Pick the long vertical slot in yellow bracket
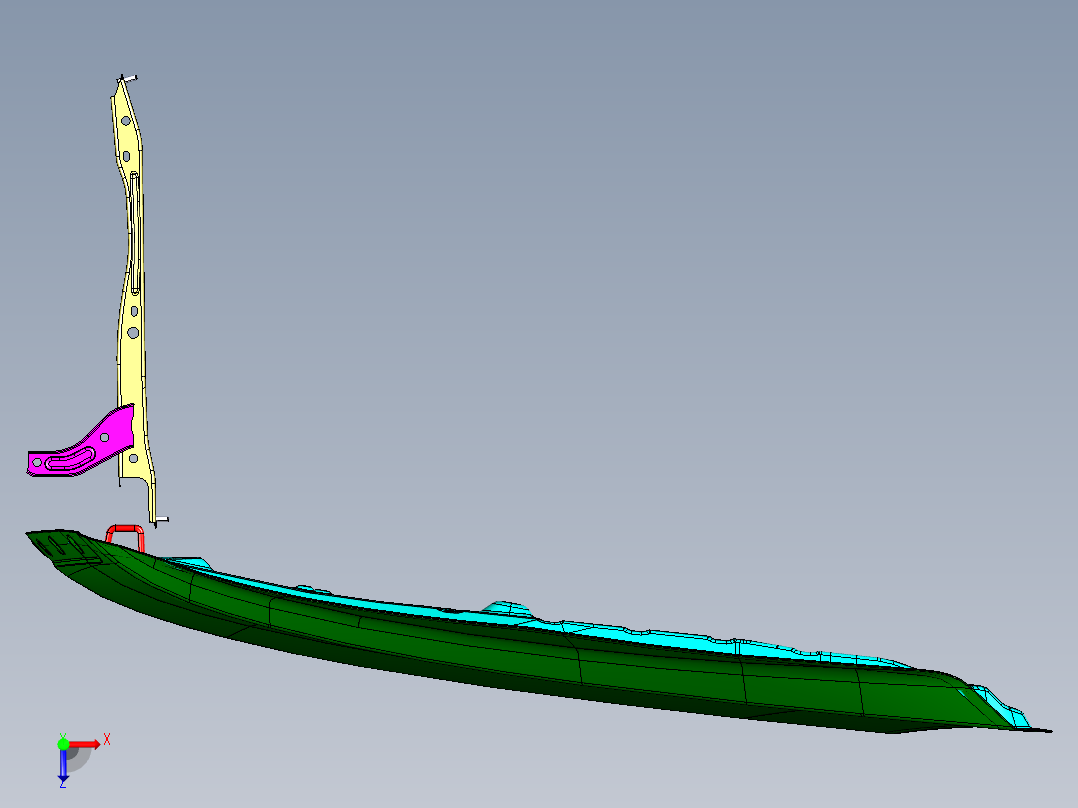The height and width of the screenshot is (808, 1078). tap(135, 234)
